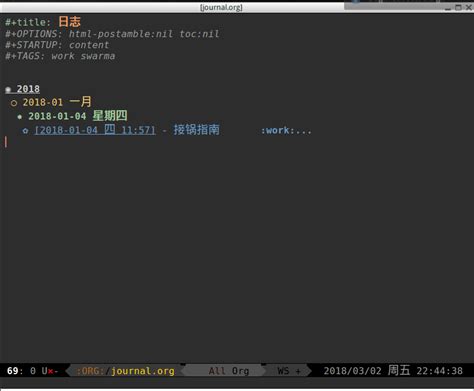Screen dimensions: 474x391
Task: Click the 2018-01 一月 heading text
Action: [57, 102]
